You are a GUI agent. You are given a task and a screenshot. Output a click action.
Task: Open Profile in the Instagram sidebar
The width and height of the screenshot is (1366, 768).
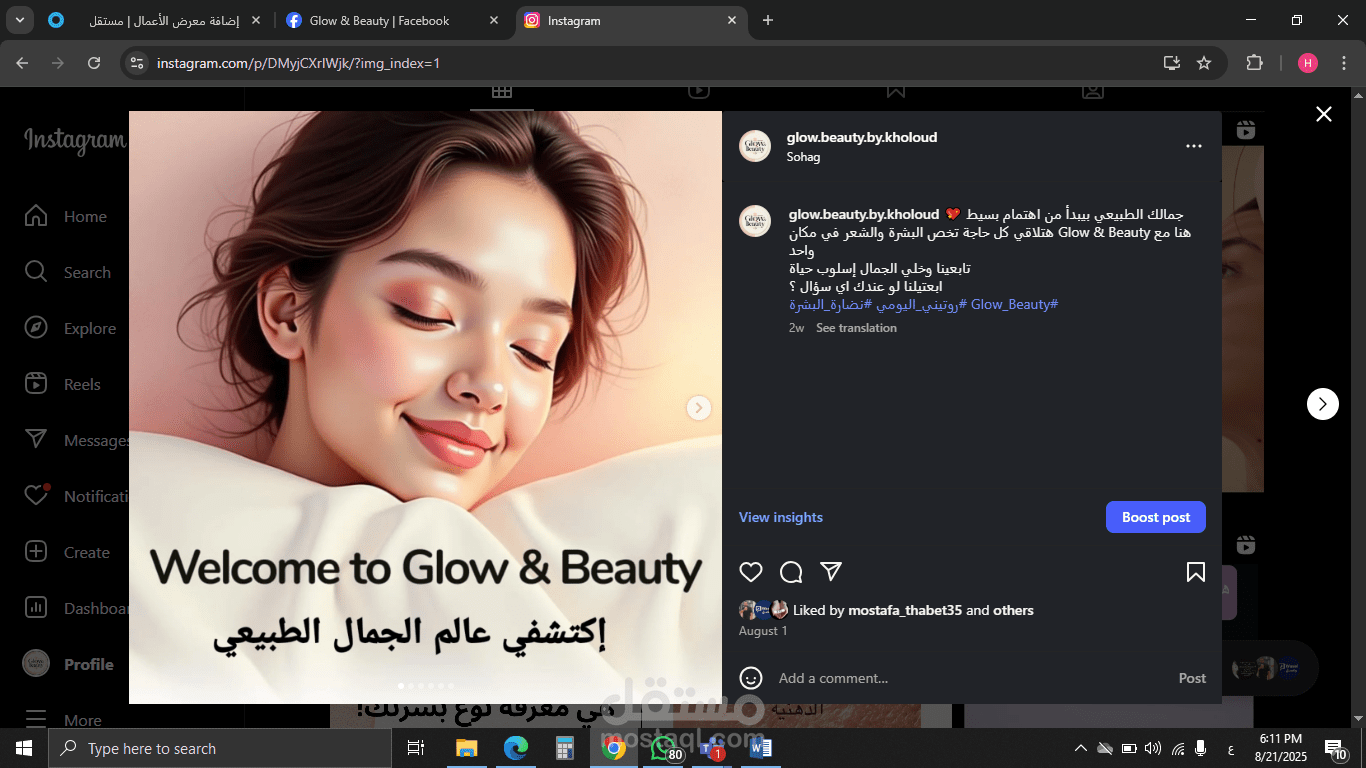(68, 664)
